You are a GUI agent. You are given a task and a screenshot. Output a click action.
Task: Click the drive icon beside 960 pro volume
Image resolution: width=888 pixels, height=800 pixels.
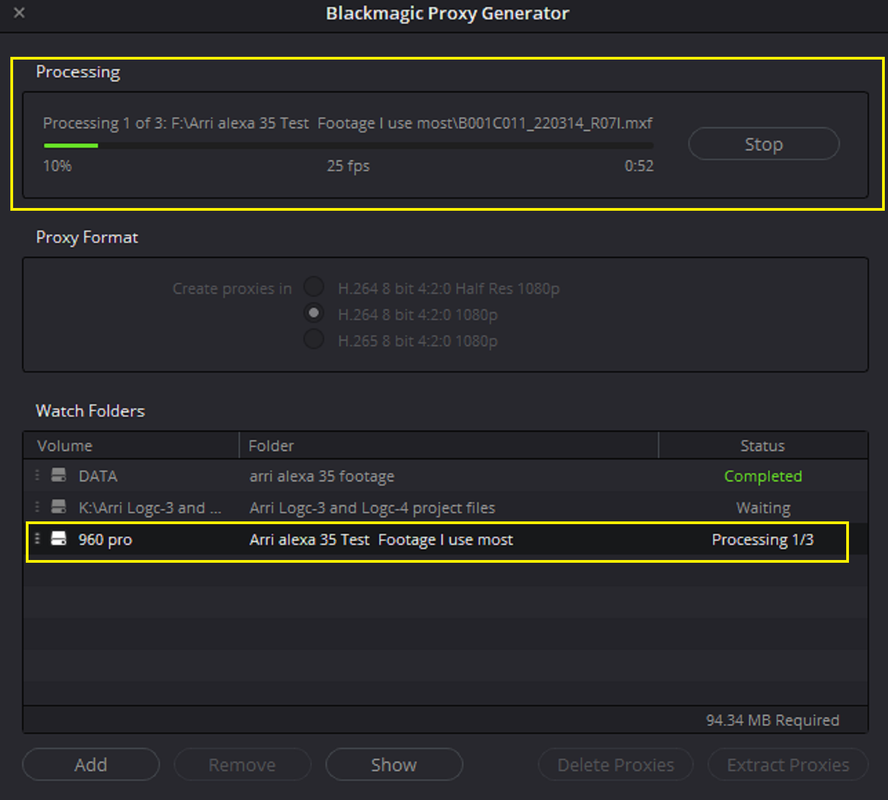coord(59,538)
